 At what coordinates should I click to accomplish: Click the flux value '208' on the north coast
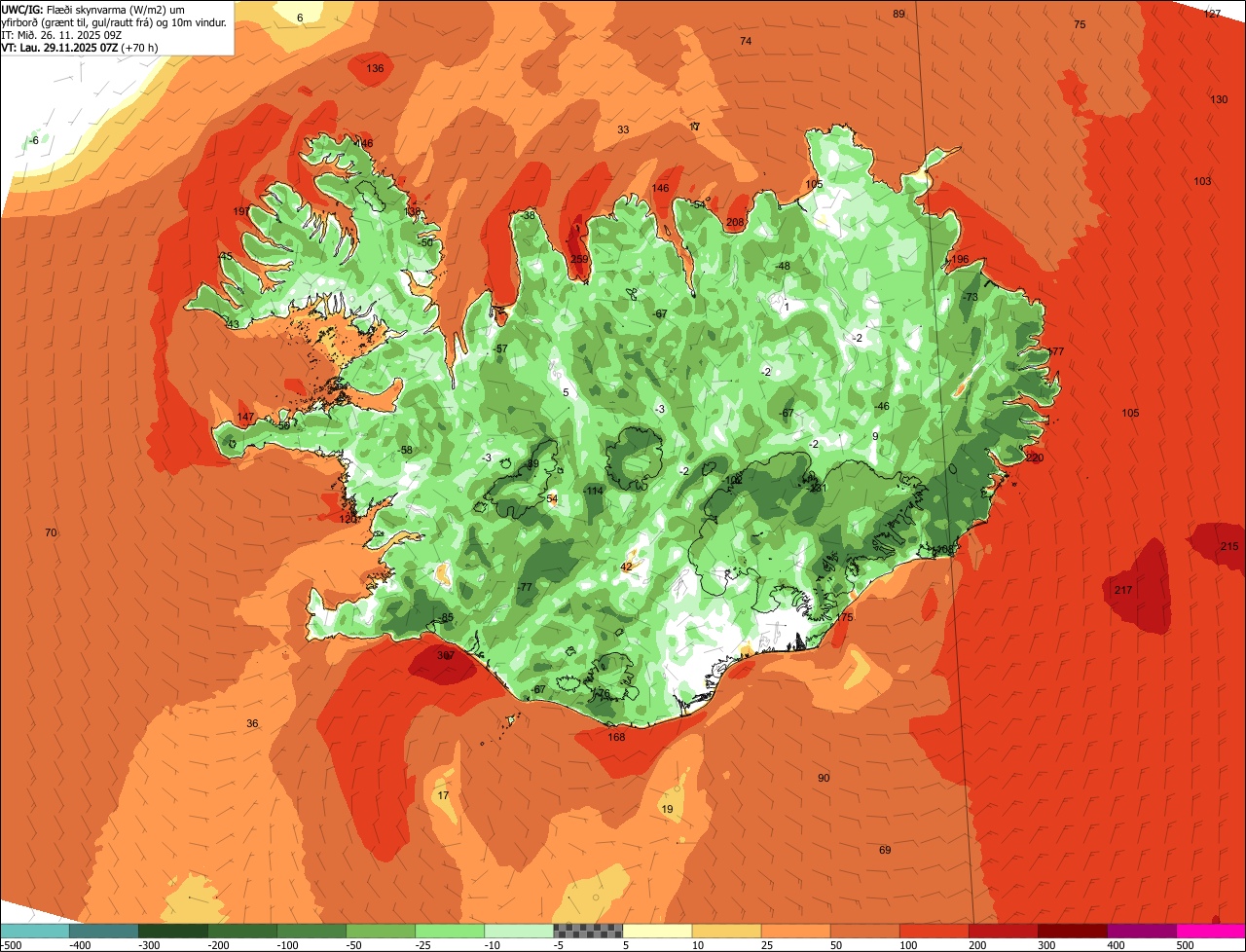(x=735, y=222)
